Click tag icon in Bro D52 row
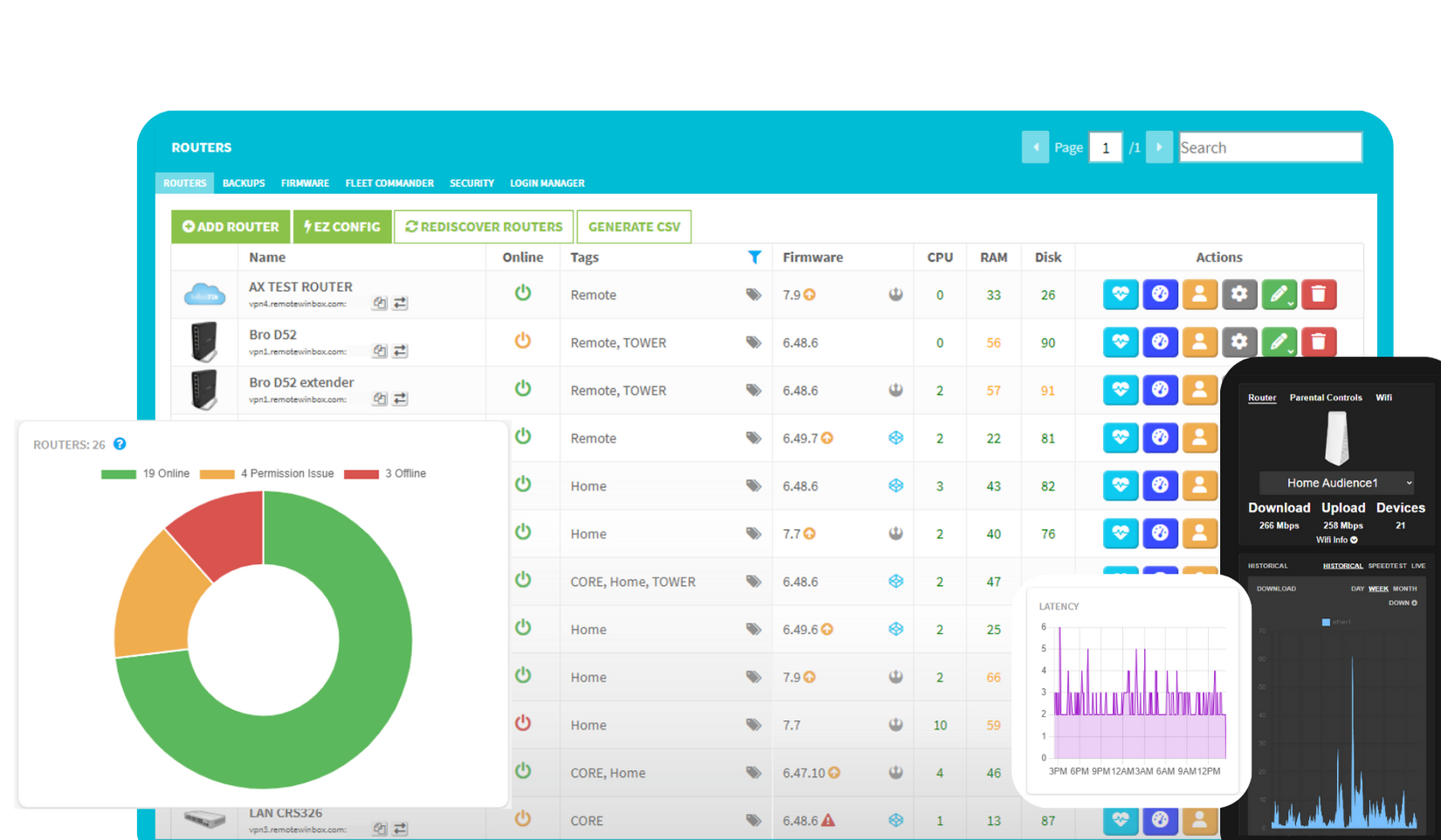The height and width of the screenshot is (840, 1441). pos(753,342)
